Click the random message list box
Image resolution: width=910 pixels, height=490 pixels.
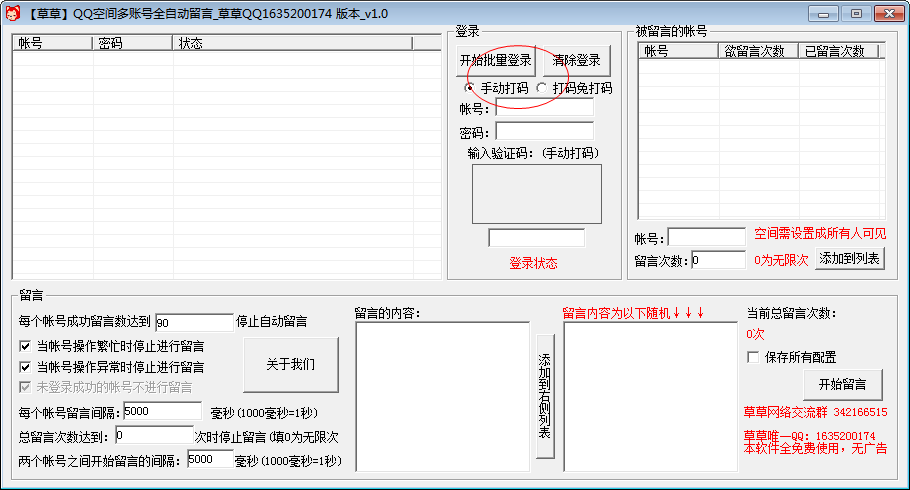tap(650, 397)
